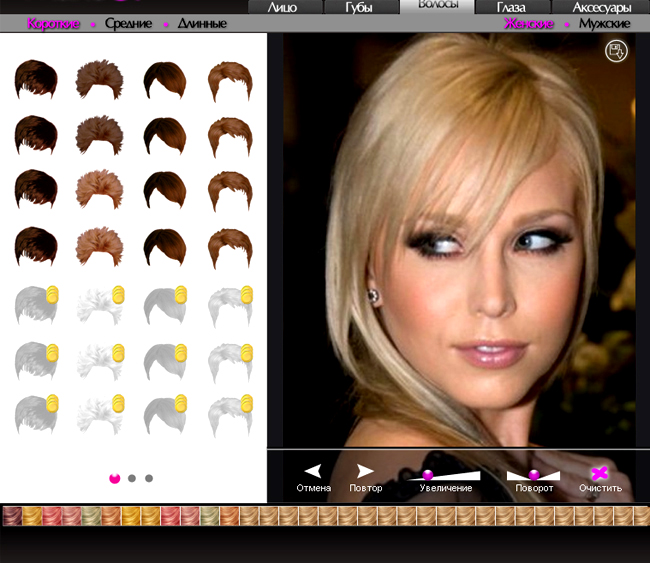The height and width of the screenshot is (563, 650).
Task: Switch to the Волосы tab
Action: (437, 6)
